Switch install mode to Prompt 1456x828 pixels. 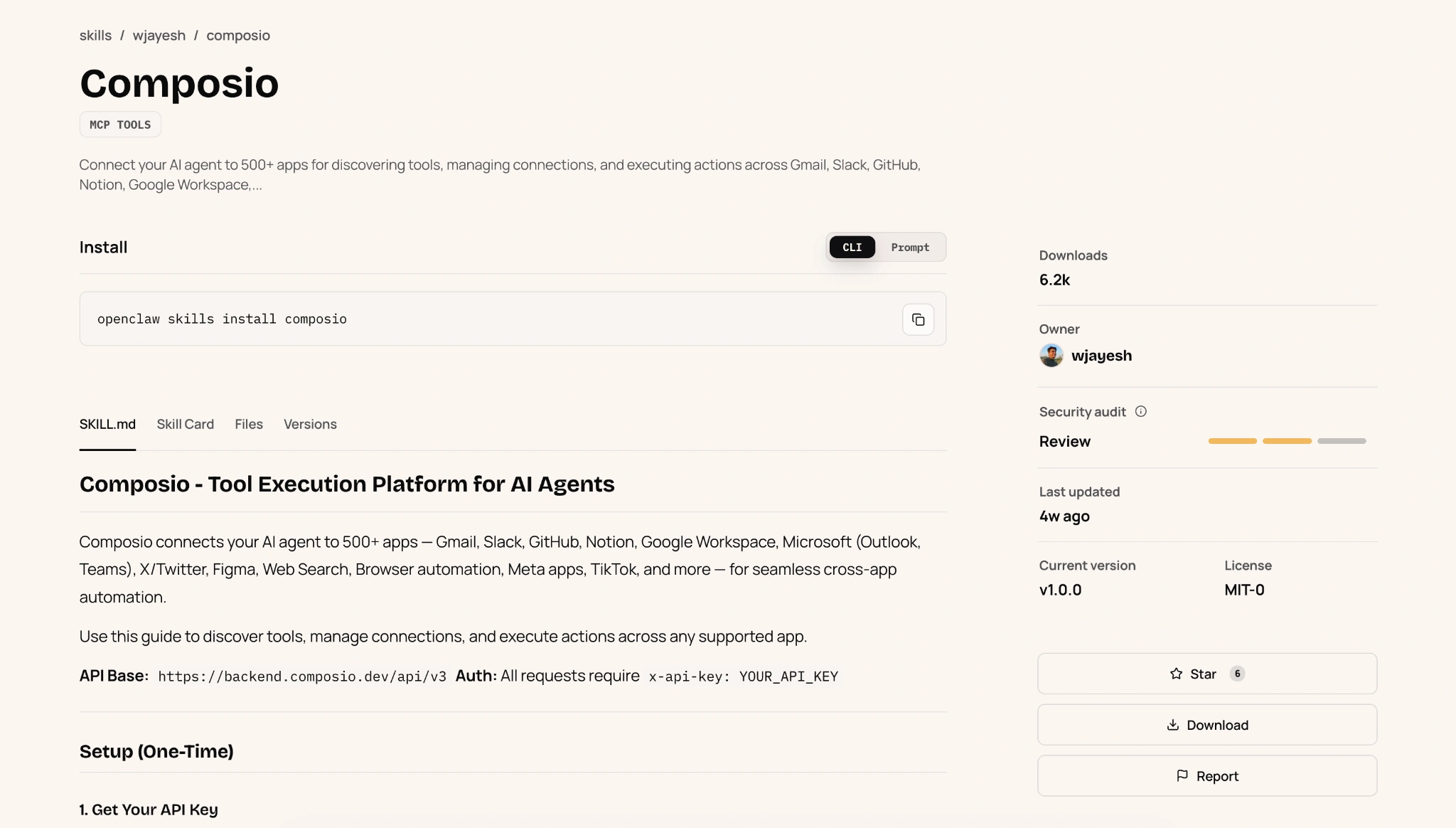coord(910,247)
